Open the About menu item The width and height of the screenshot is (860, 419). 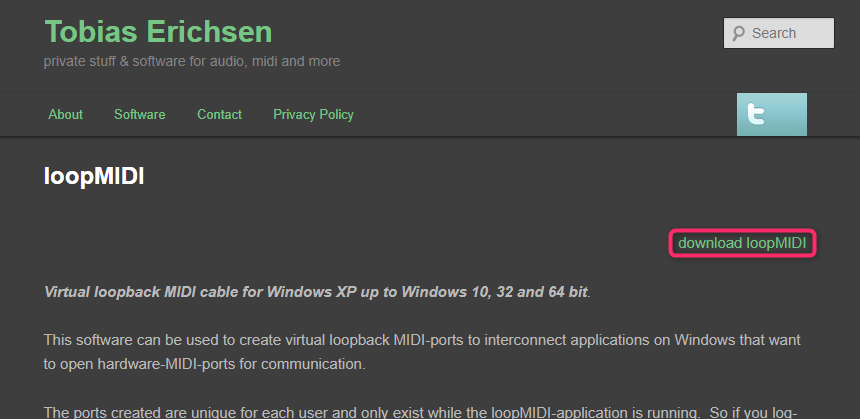pos(65,115)
